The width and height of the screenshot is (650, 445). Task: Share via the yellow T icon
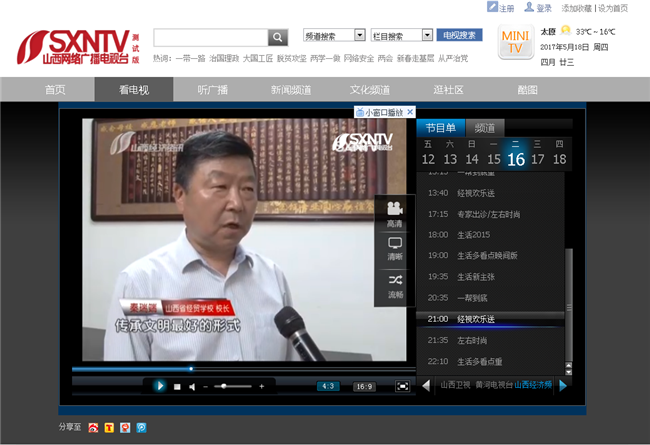[109, 428]
